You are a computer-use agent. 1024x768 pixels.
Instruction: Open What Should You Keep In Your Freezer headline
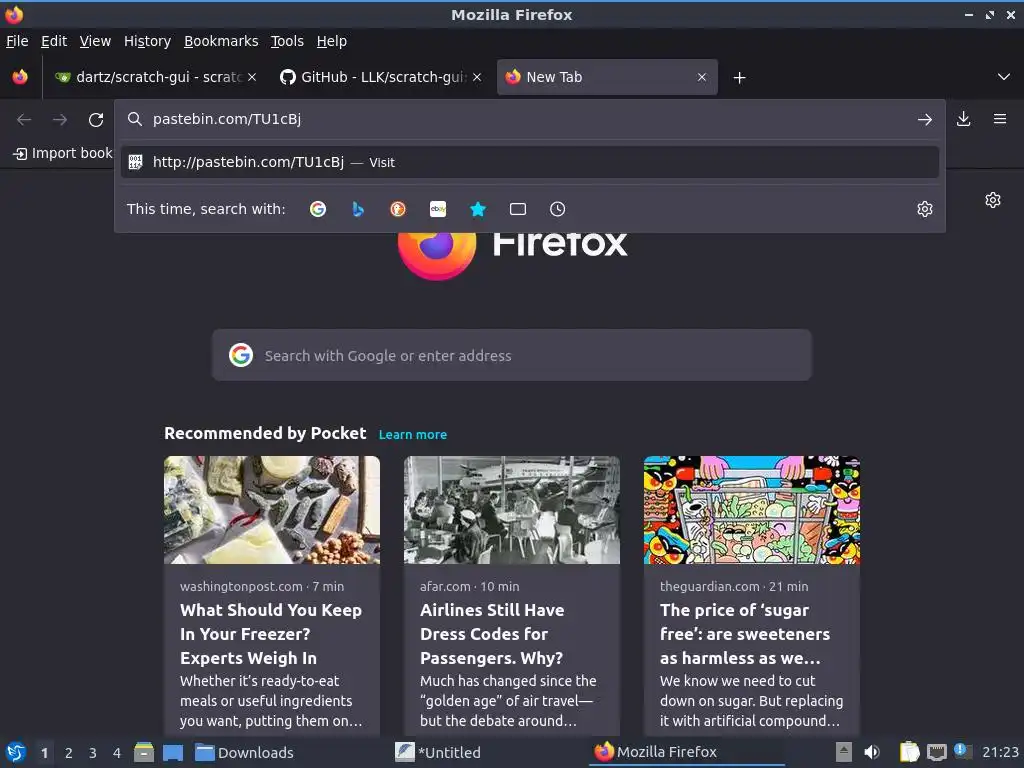tap(271, 634)
